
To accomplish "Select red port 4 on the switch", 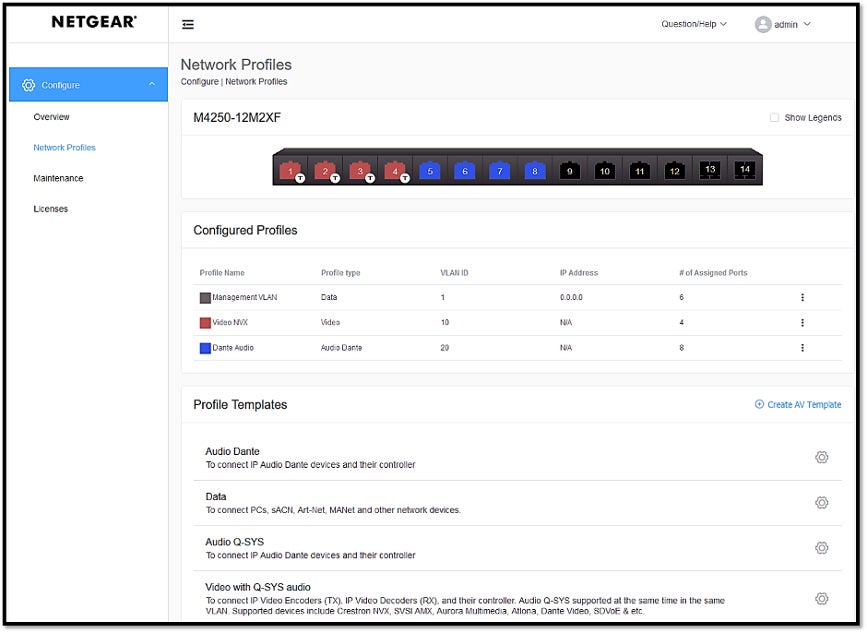I will point(395,171).
